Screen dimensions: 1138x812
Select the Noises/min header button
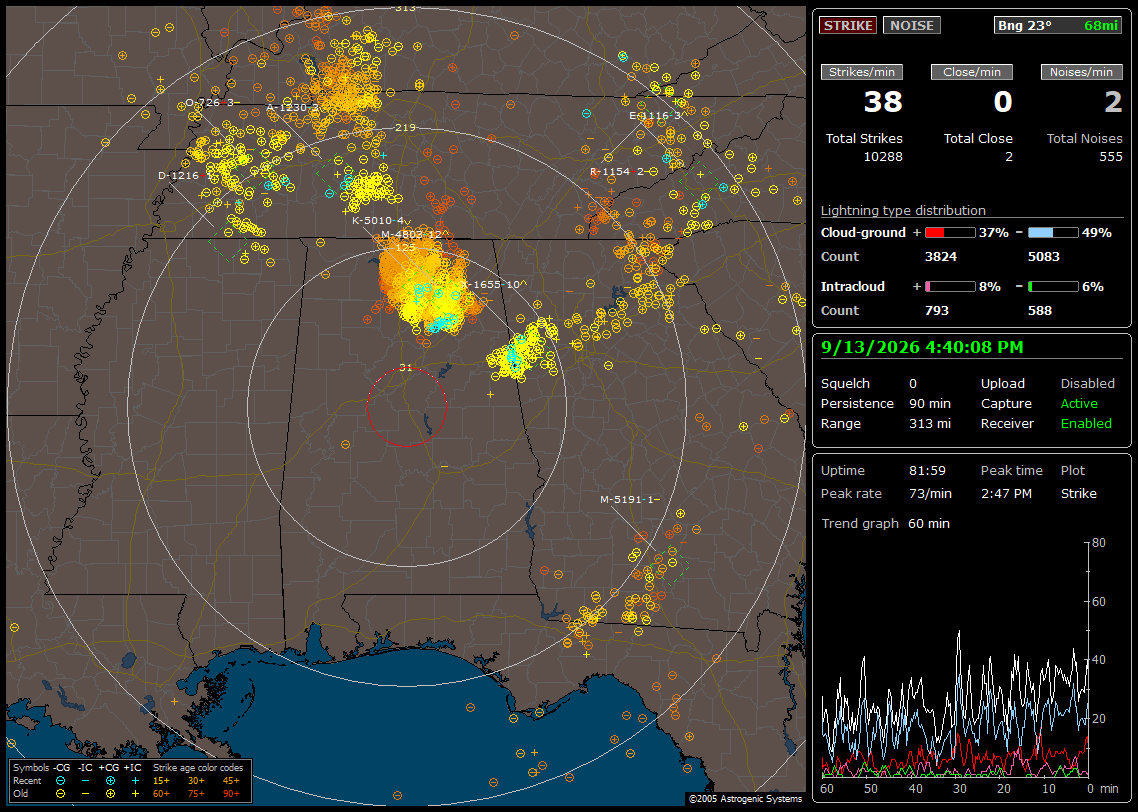coord(1081,72)
